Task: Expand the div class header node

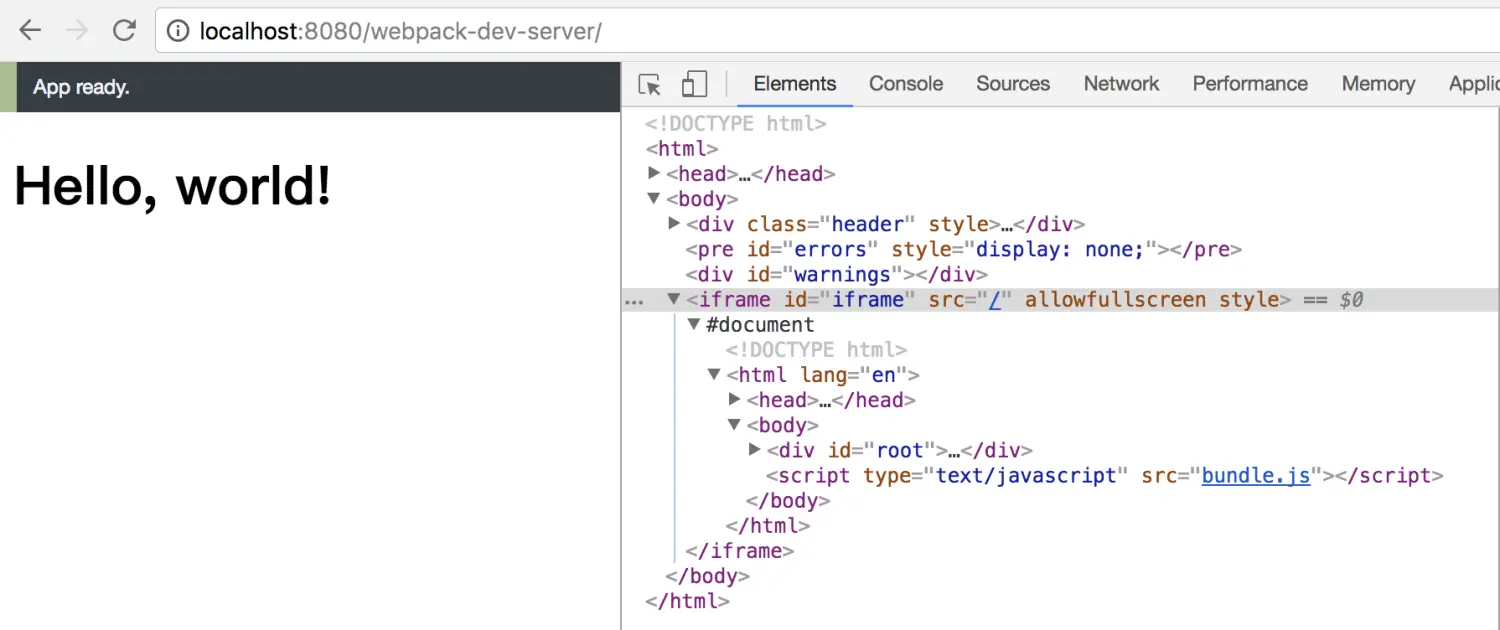Action: pyautogui.click(x=675, y=224)
